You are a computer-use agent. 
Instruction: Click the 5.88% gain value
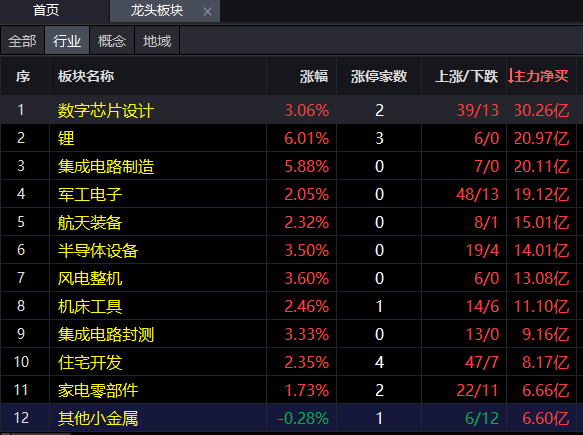[307, 166]
